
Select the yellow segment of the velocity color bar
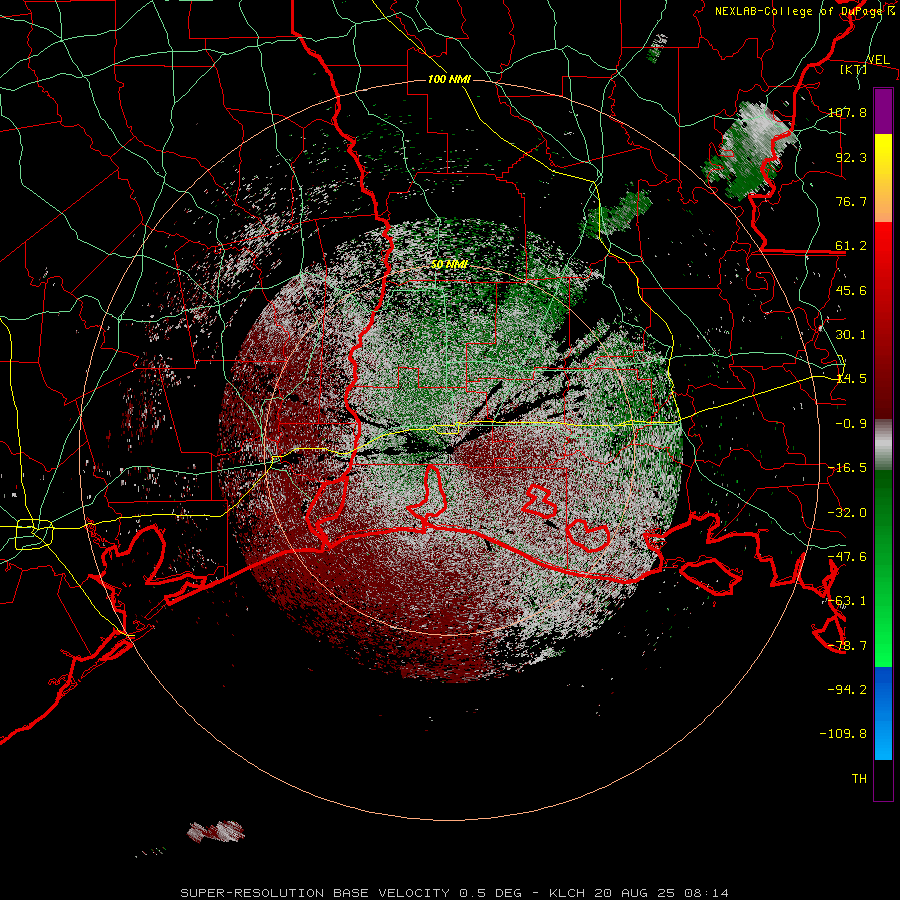click(x=883, y=157)
